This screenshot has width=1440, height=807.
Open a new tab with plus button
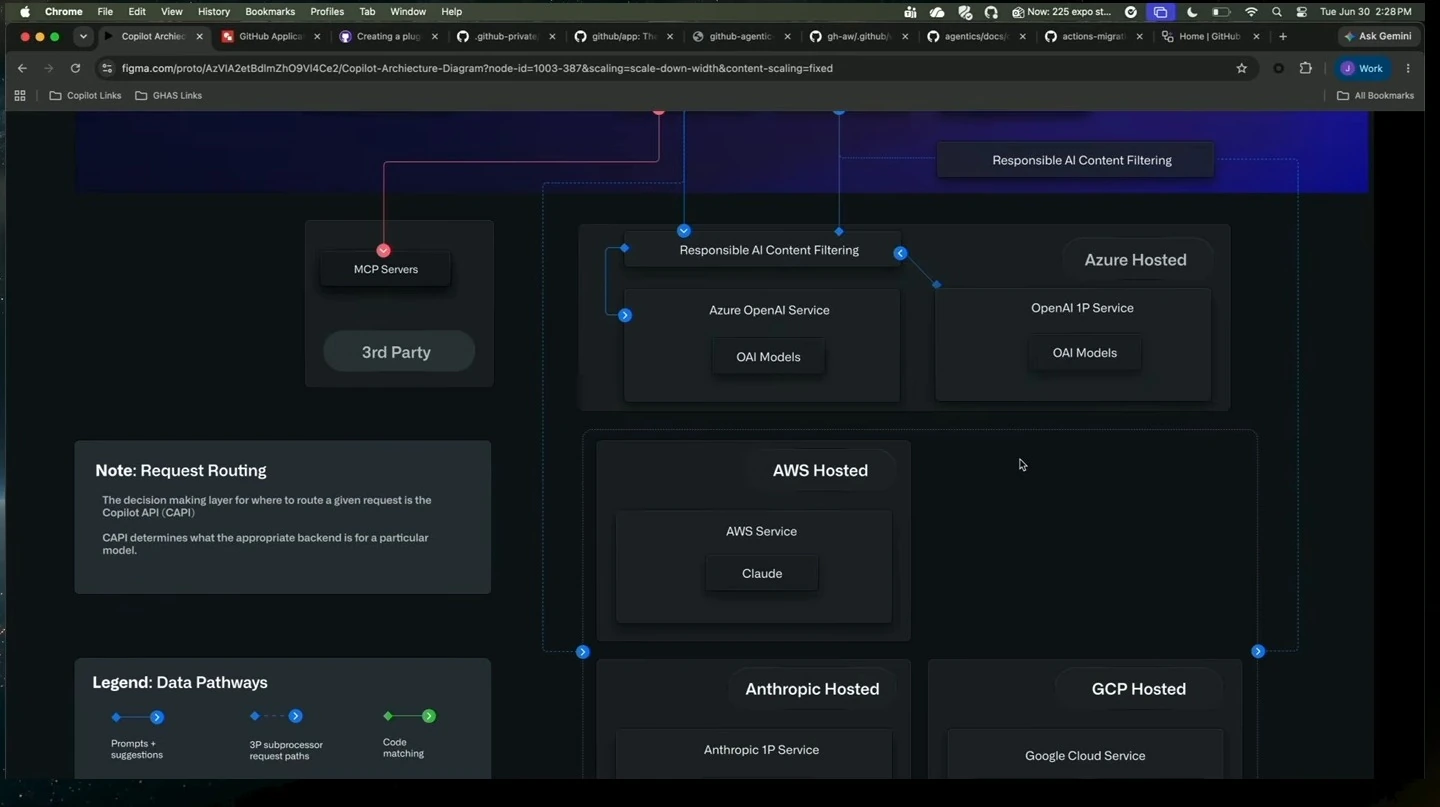[x=1283, y=36]
